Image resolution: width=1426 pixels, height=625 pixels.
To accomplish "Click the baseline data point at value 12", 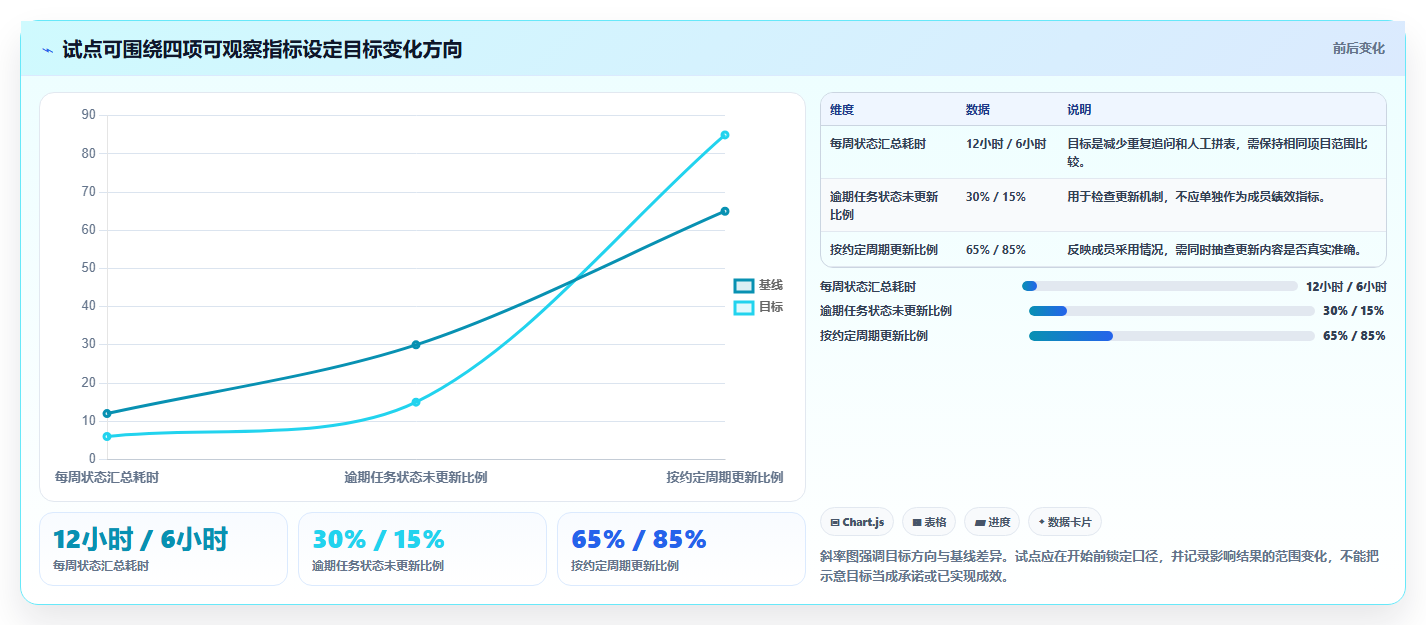I will point(107,413).
